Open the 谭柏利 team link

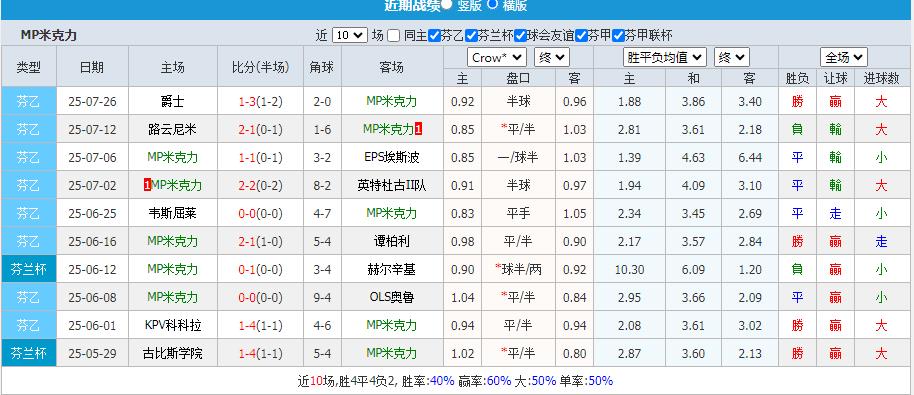(x=392, y=241)
